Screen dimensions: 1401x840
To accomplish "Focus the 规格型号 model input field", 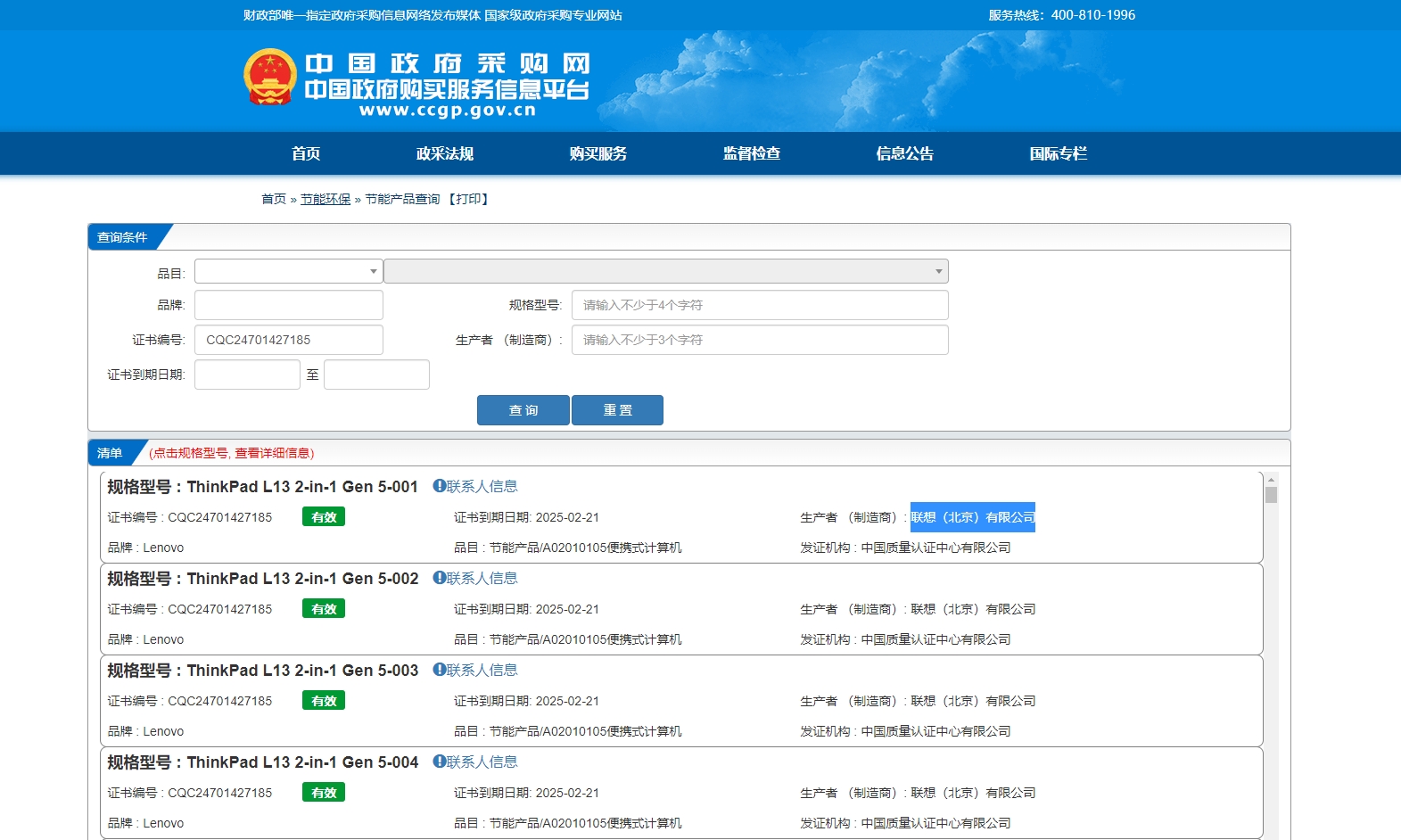I will 760,305.
